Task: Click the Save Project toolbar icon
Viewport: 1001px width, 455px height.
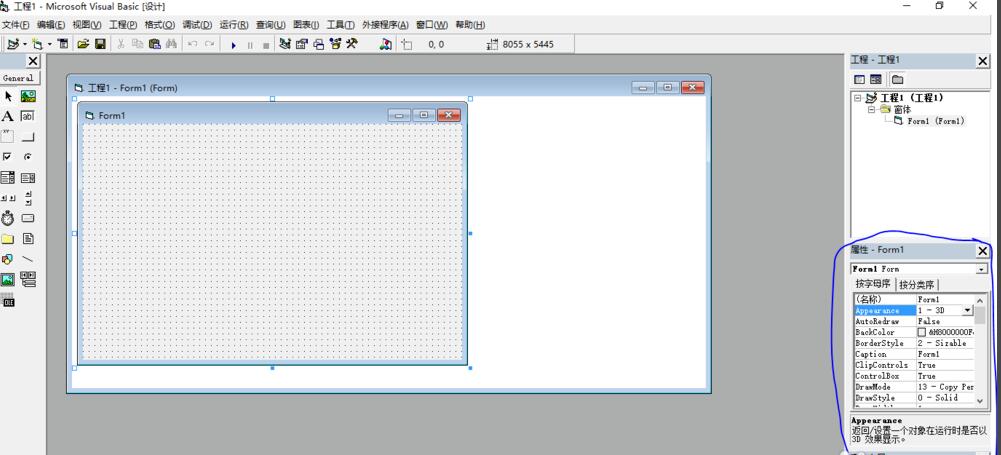Action: [100, 44]
